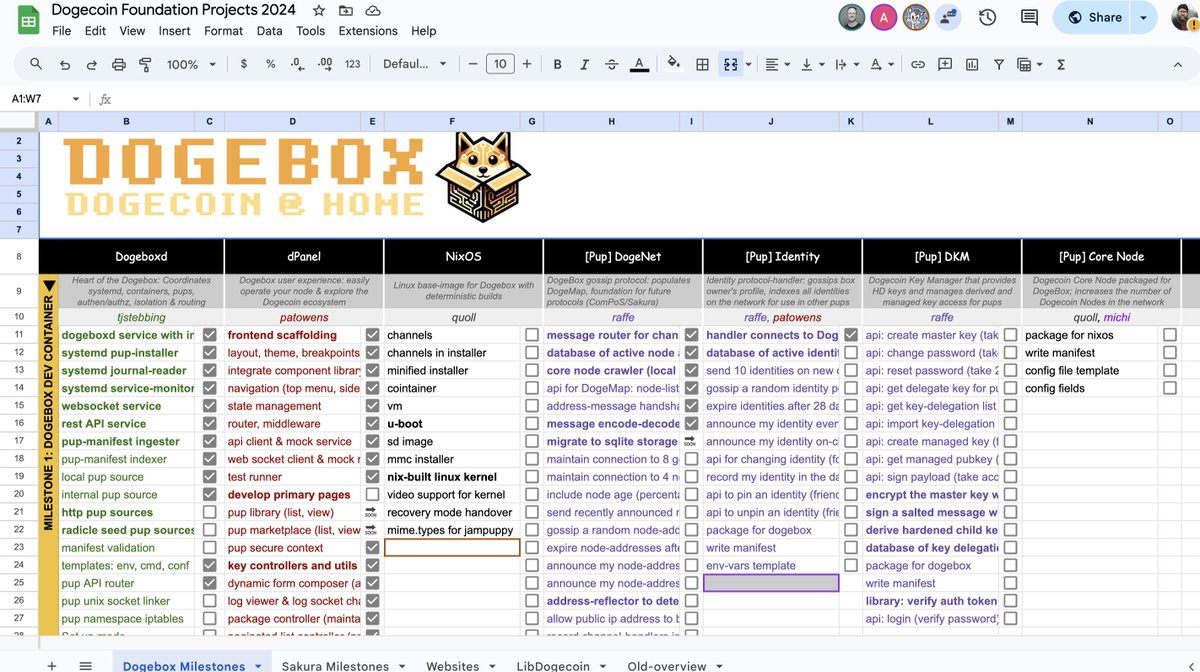Toggle the frontend scaffolding checkbox
The height and width of the screenshot is (672, 1200).
[372, 335]
